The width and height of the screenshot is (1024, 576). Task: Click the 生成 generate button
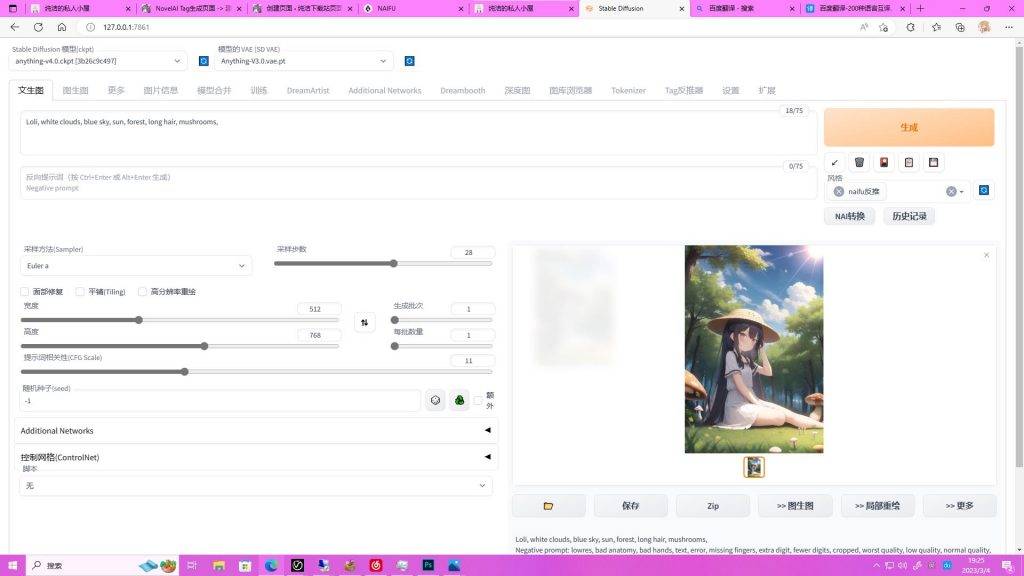pos(909,127)
